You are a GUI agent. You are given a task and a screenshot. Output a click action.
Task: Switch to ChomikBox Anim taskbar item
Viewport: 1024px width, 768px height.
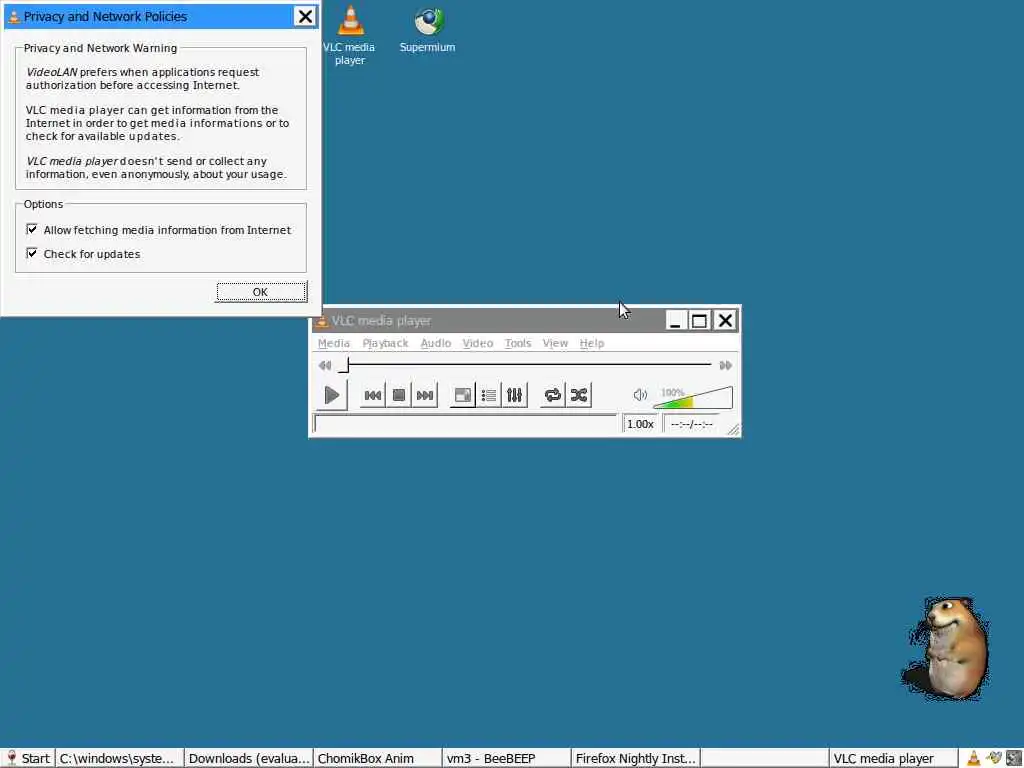(377, 758)
